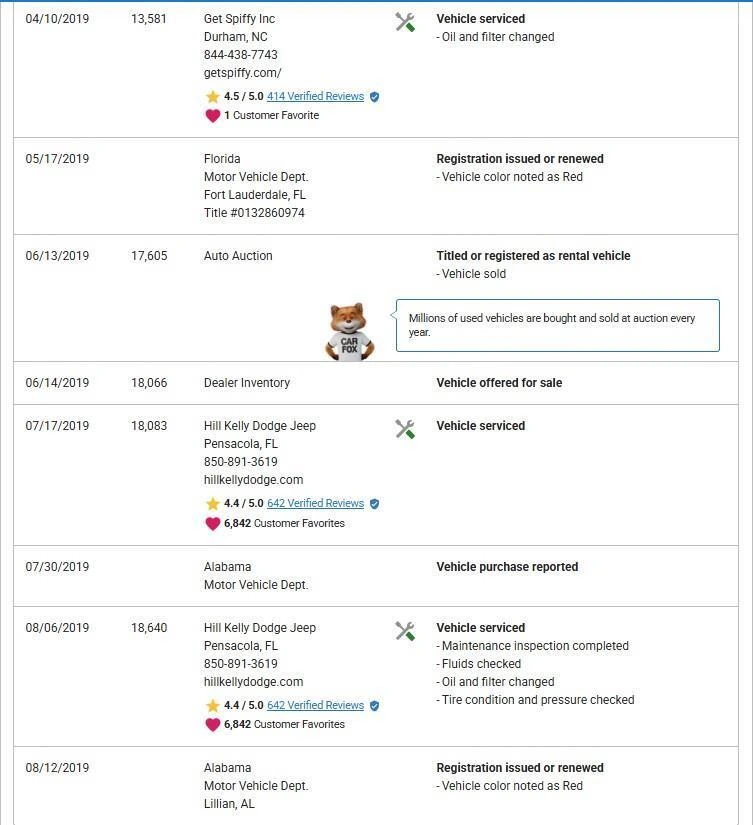Screen dimensions: 753x825
Task: Click the wrench icon for 07/17/2019 service
Action: coord(405,429)
